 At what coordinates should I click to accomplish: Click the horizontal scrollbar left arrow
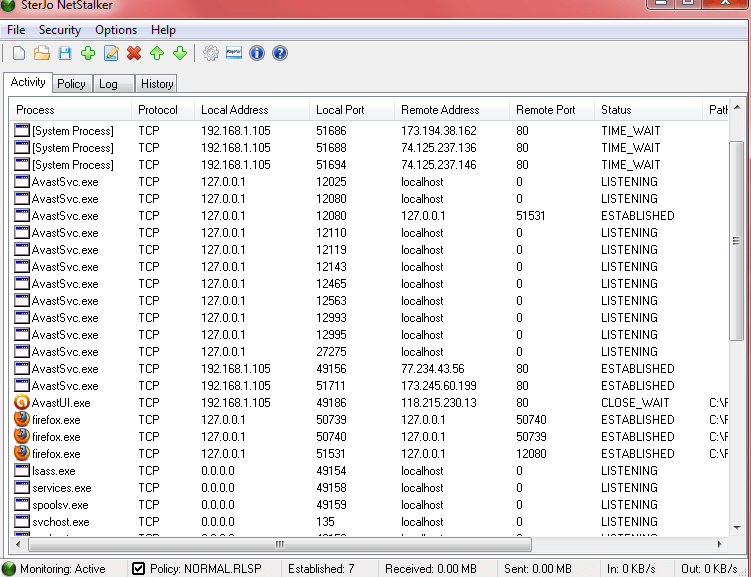point(18,544)
